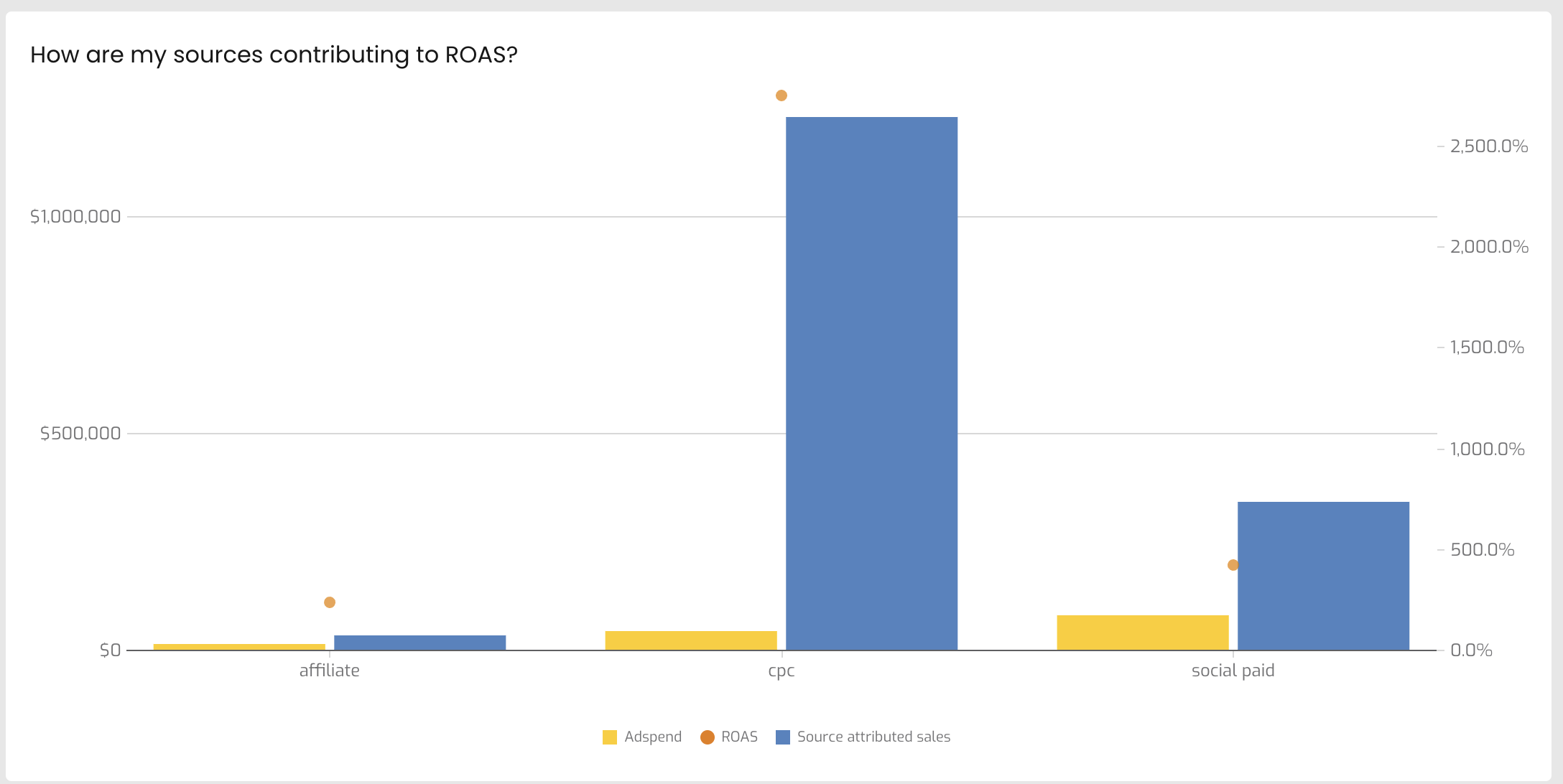Click the cpc axis label
Image resolution: width=1563 pixels, height=784 pixels.
(781, 671)
